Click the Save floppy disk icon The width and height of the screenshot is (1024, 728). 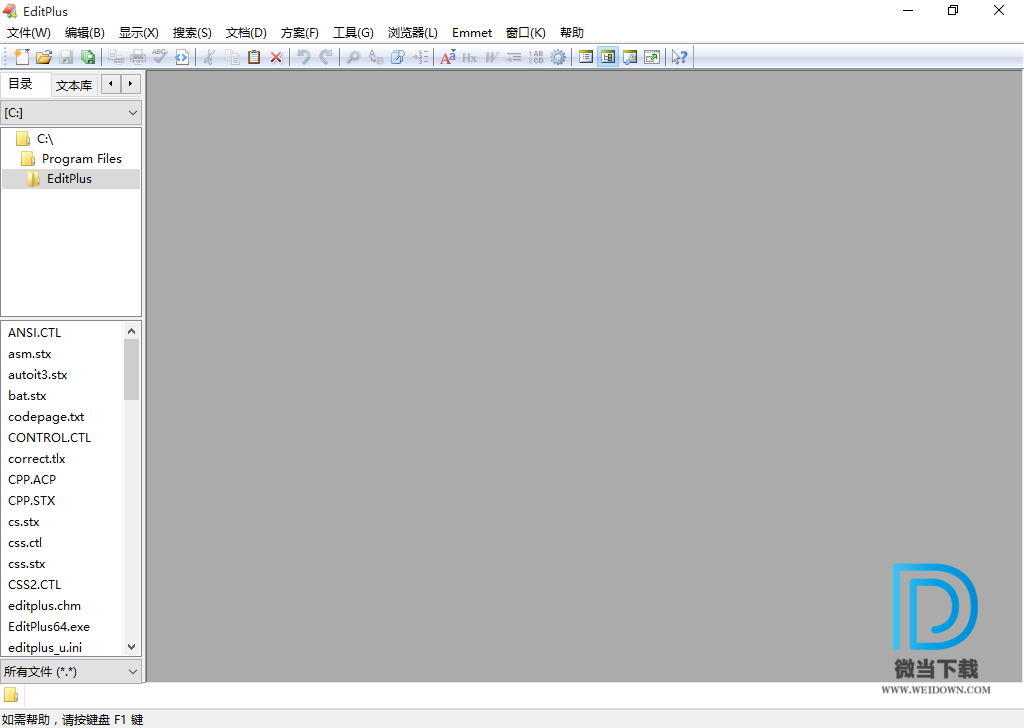[66, 57]
